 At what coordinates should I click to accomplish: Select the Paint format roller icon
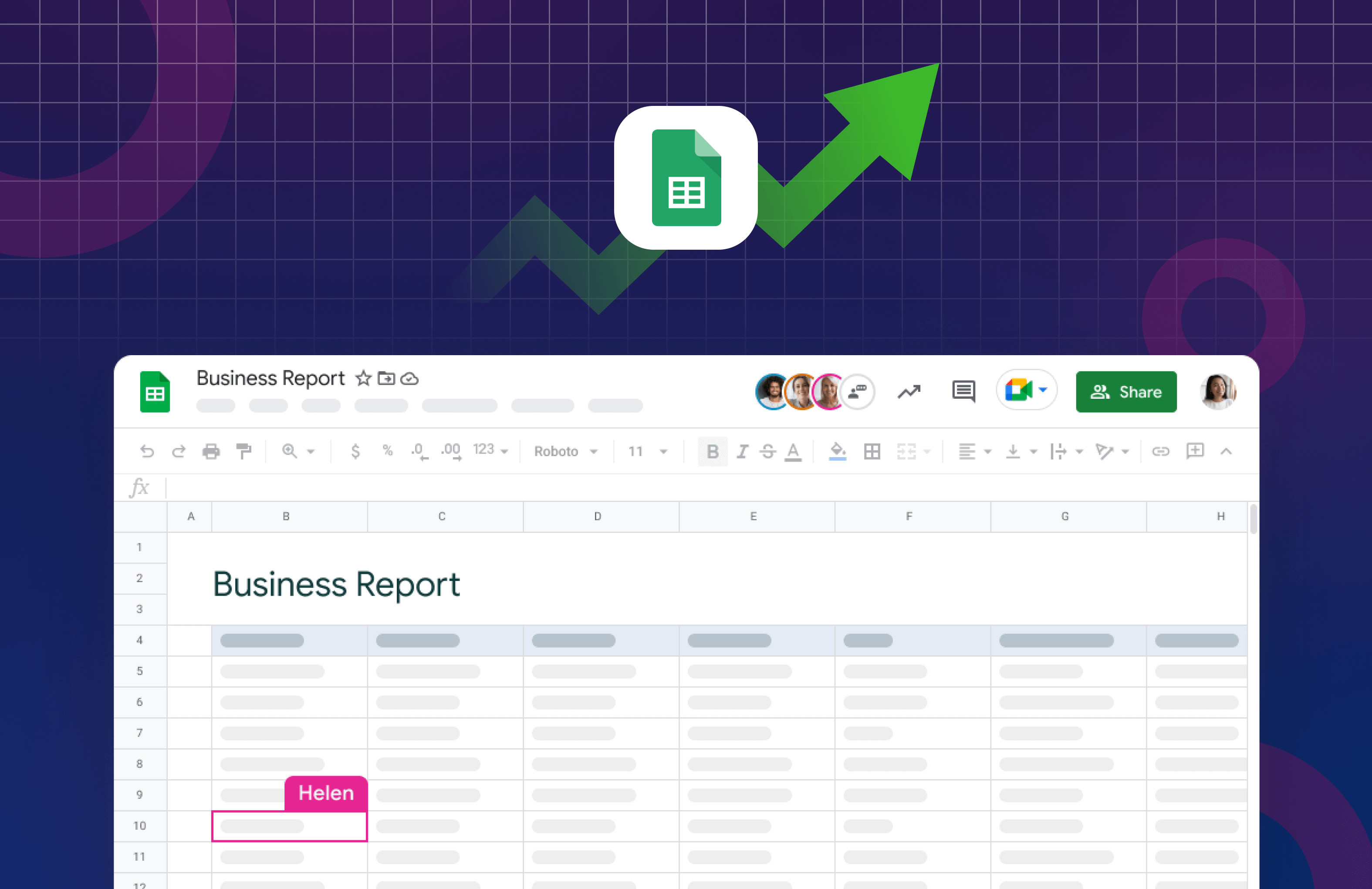[x=244, y=451]
